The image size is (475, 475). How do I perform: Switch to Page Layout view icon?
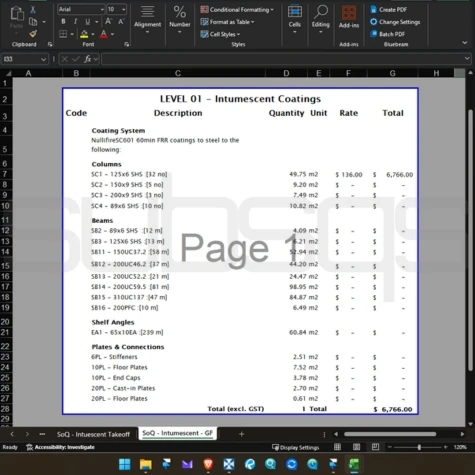pos(356,447)
